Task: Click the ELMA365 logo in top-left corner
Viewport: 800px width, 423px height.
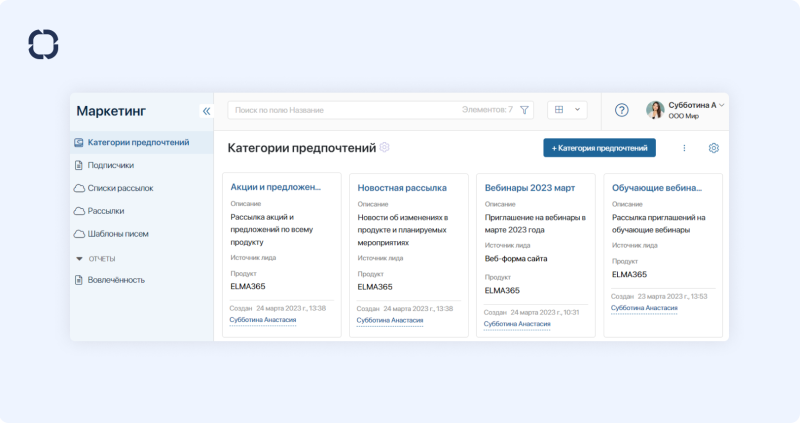Action: coord(43,44)
